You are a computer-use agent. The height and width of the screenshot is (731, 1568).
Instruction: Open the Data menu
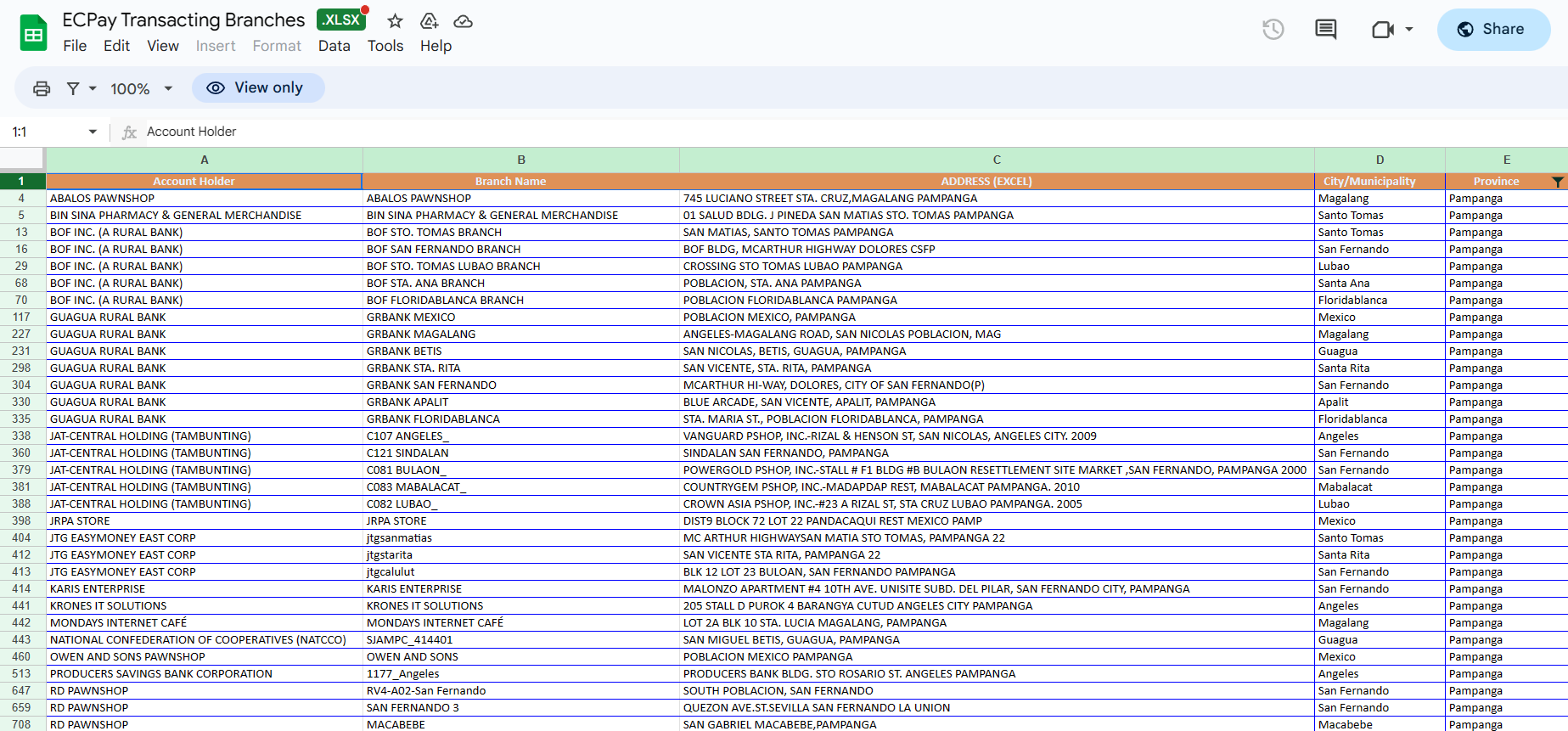coord(334,46)
